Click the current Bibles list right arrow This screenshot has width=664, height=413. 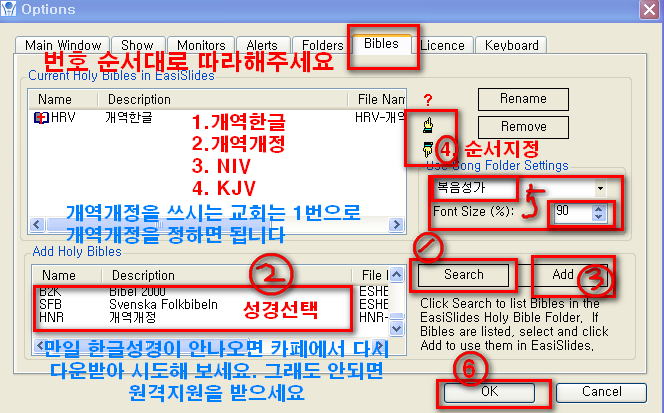pos(396,224)
